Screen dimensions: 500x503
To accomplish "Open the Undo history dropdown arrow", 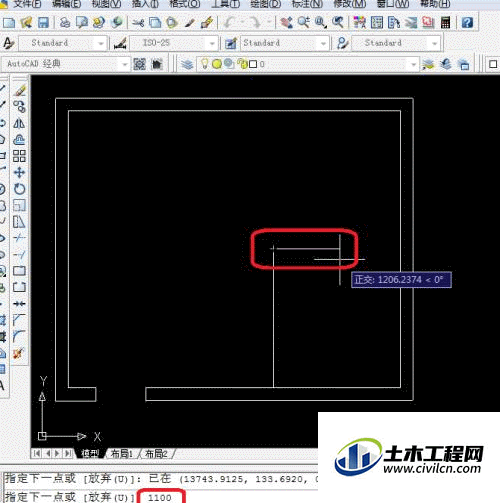I will [x=242, y=23].
